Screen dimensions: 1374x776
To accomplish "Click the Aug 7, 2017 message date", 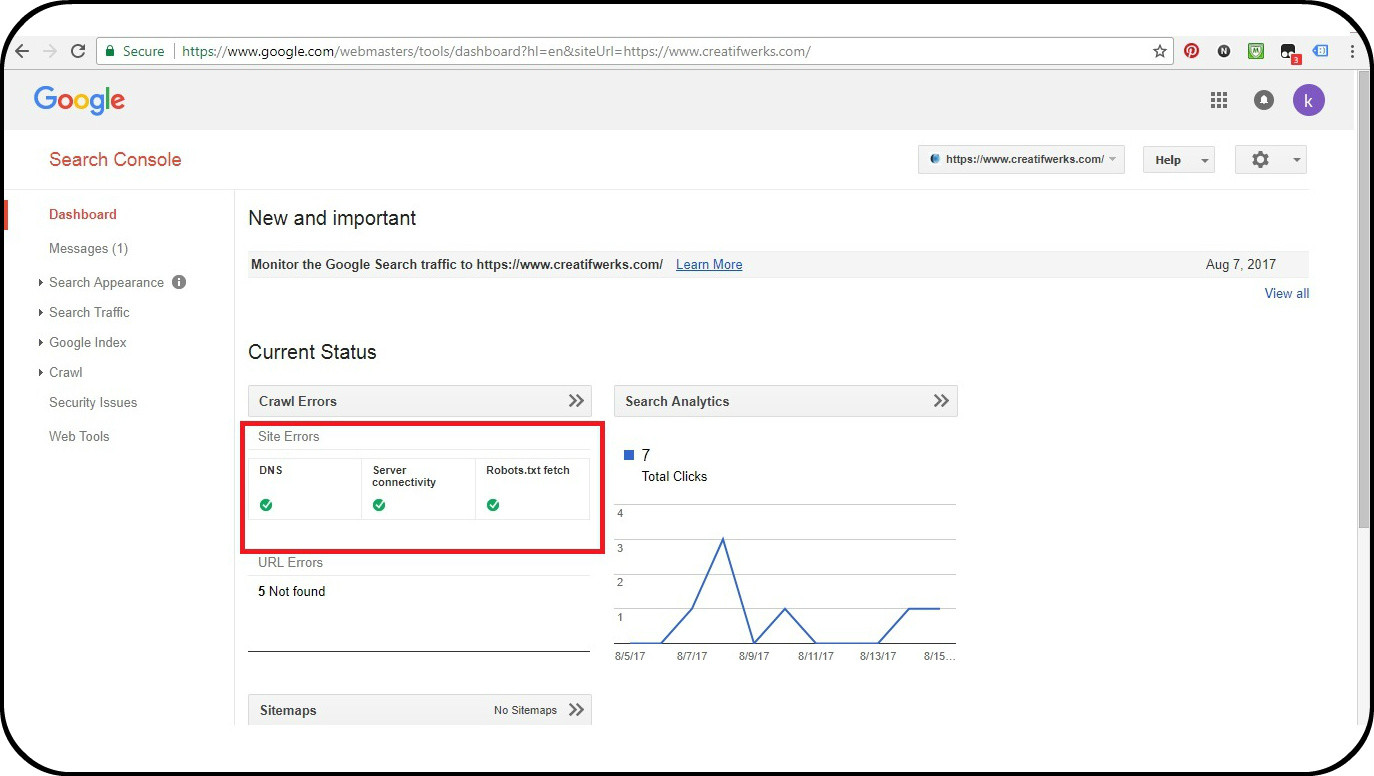I will coord(1241,265).
